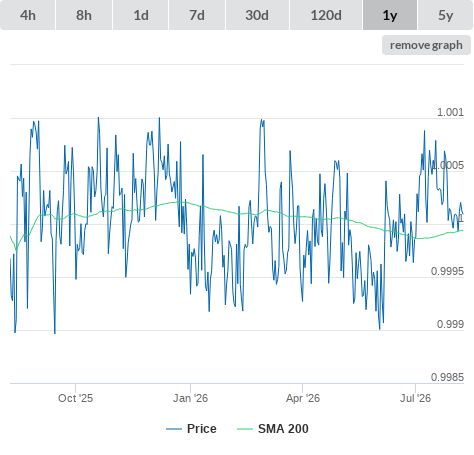The height and width of the screenshot is (455, 474).
Task: Click the Jul '26 axis label
Action: [x=415, y=398]
